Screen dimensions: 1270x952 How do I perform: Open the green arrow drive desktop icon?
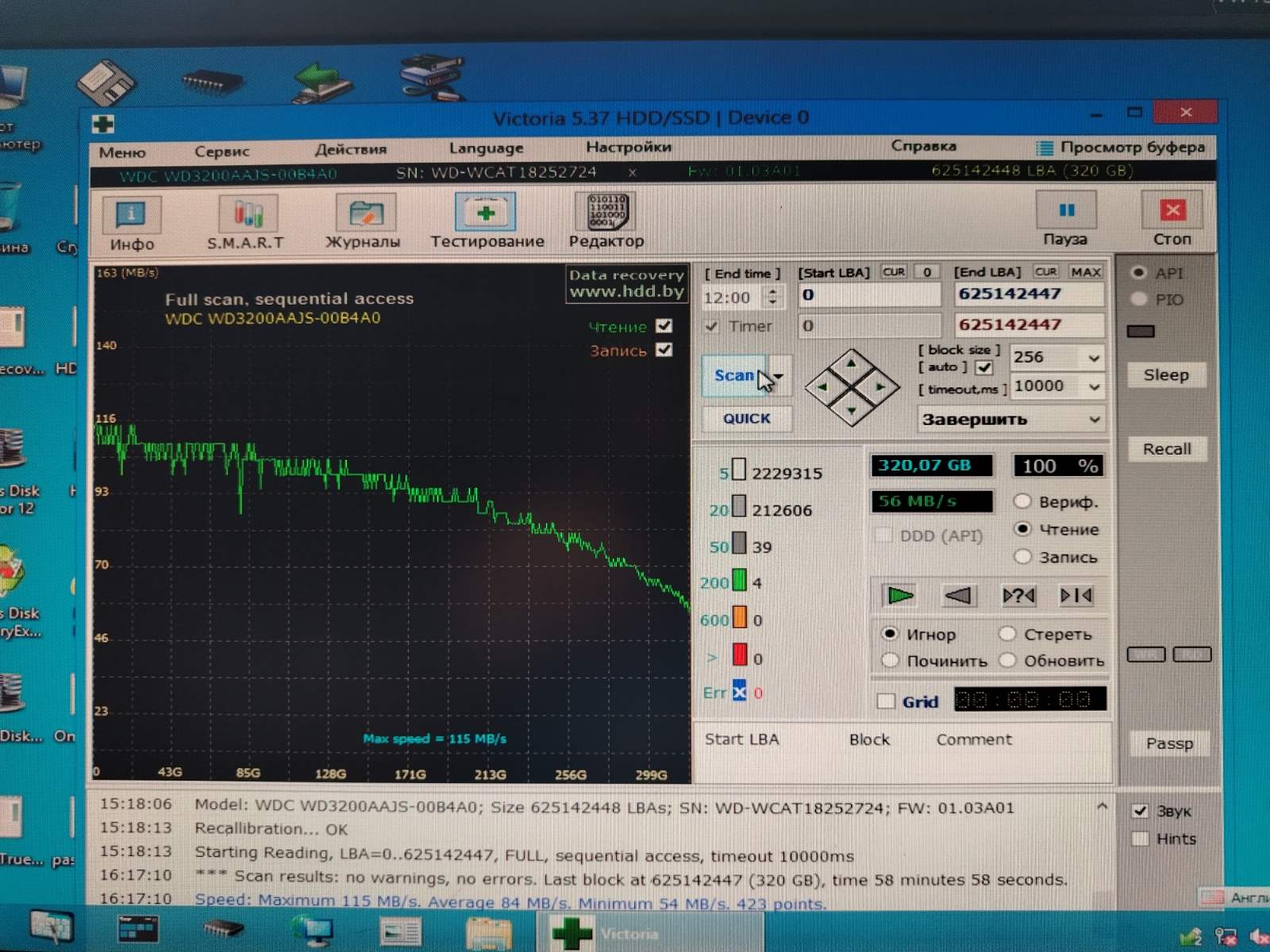[321, 82]
